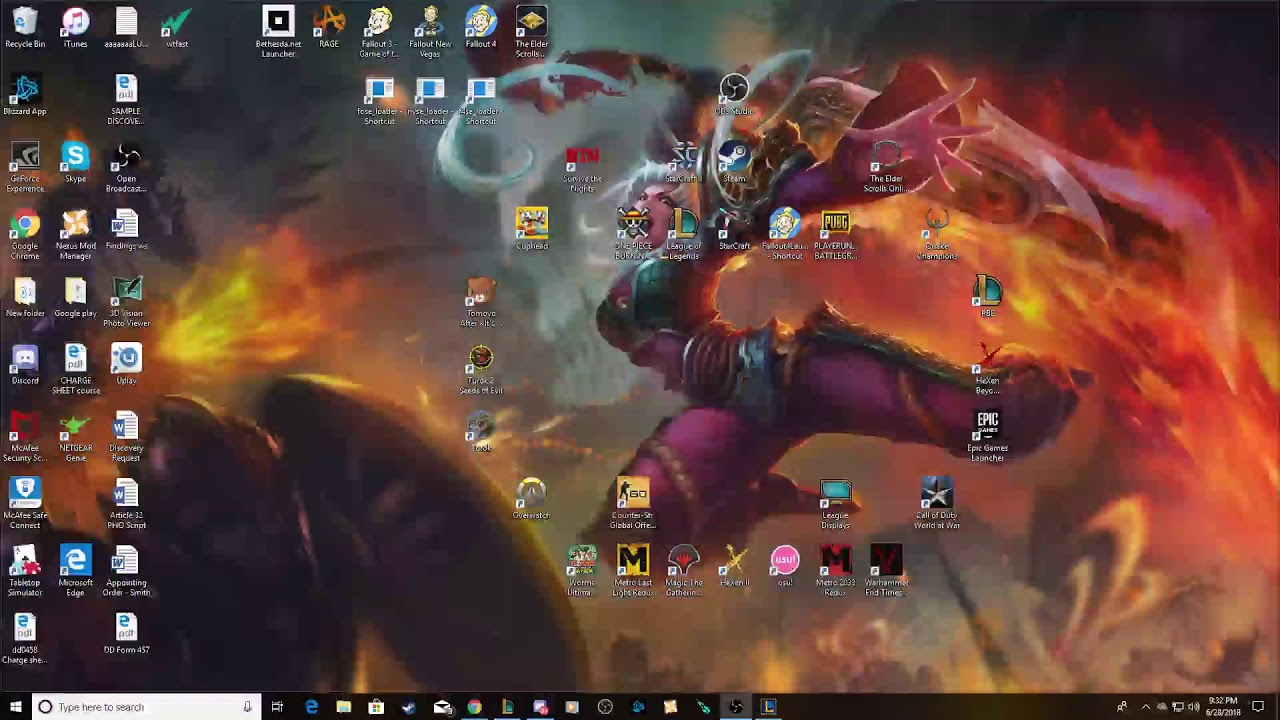Select the wtfast shortcut icon

click(x=177, y=27)
